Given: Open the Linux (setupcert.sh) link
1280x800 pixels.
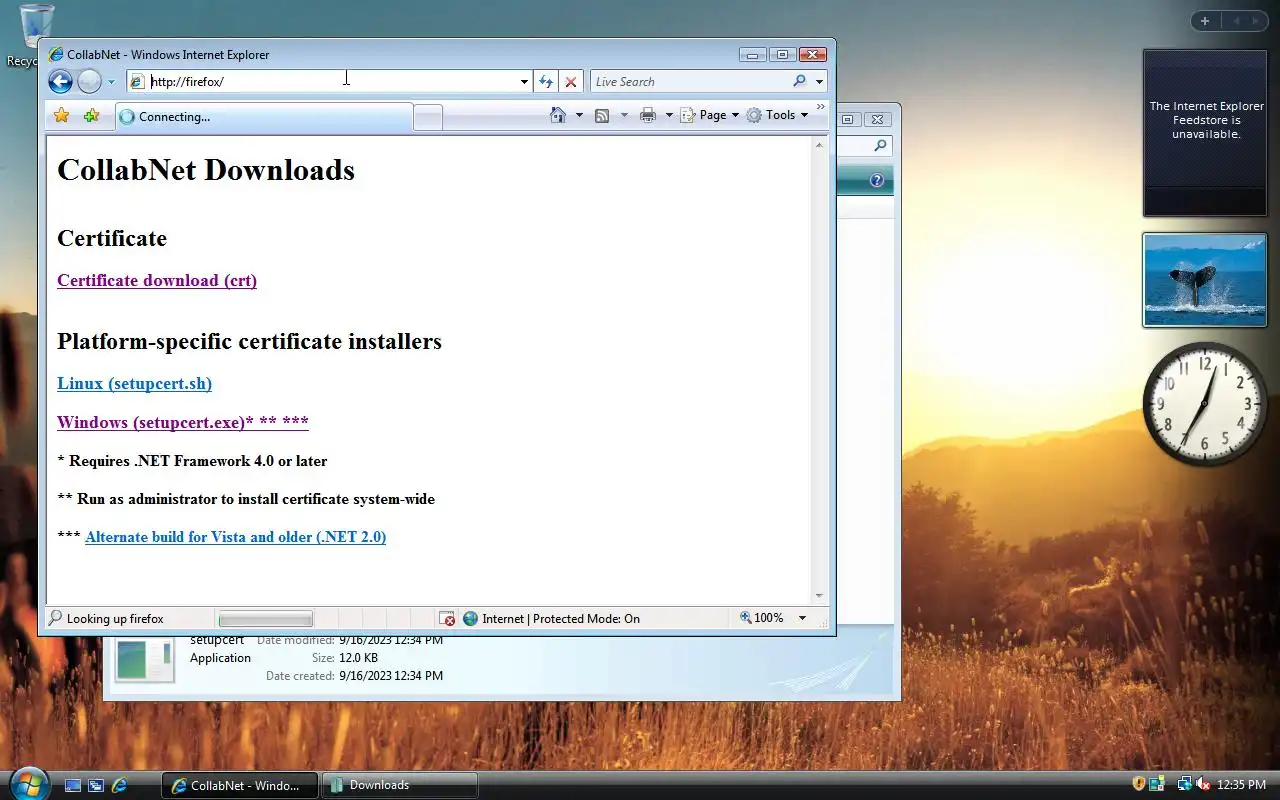Looking at the screenshot, I should click(x=134, y=383).
